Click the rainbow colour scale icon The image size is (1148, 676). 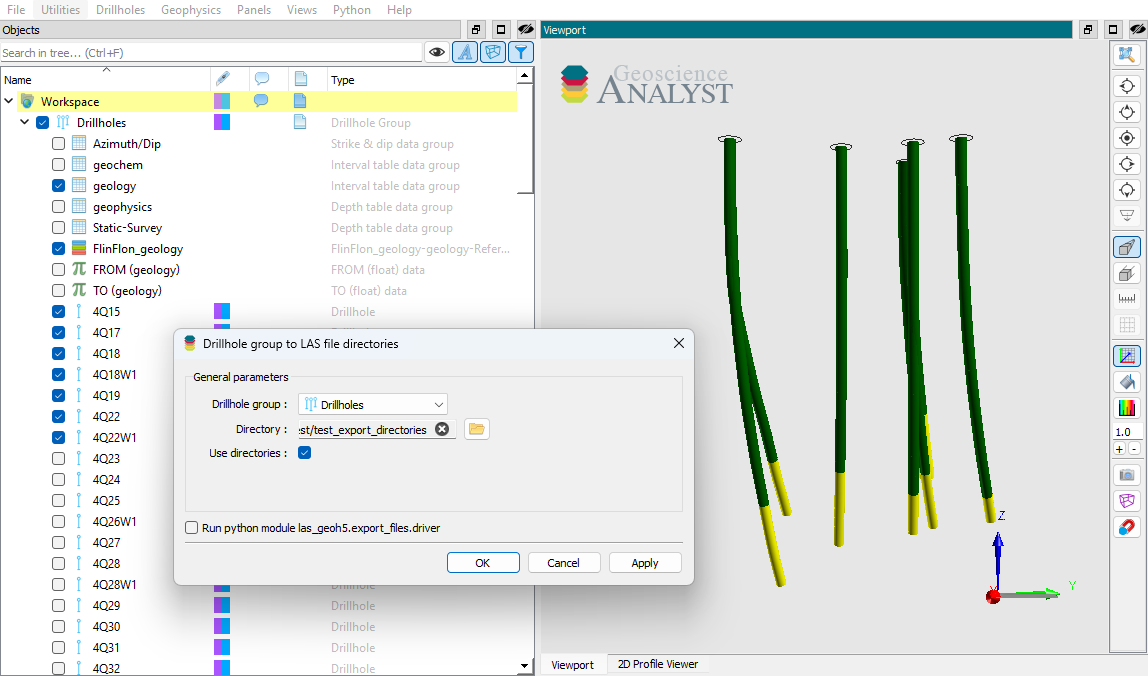1127,408
